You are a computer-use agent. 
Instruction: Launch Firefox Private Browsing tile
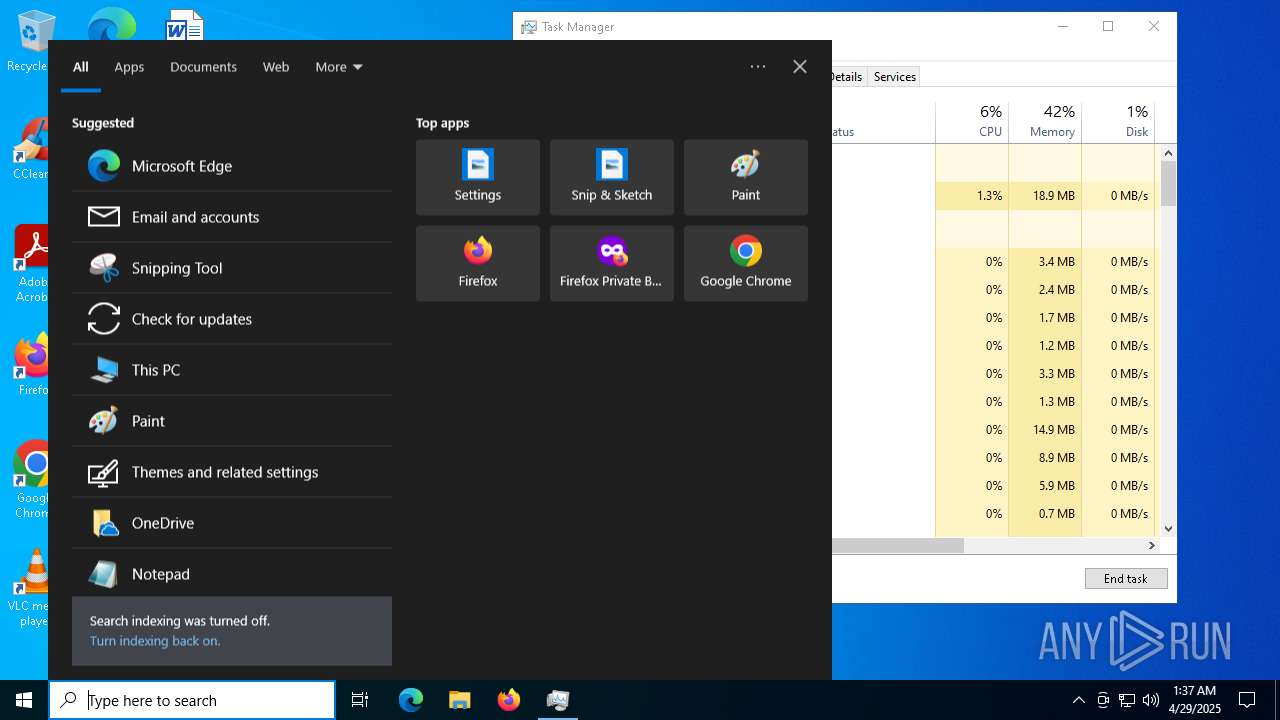coord(612,263)
